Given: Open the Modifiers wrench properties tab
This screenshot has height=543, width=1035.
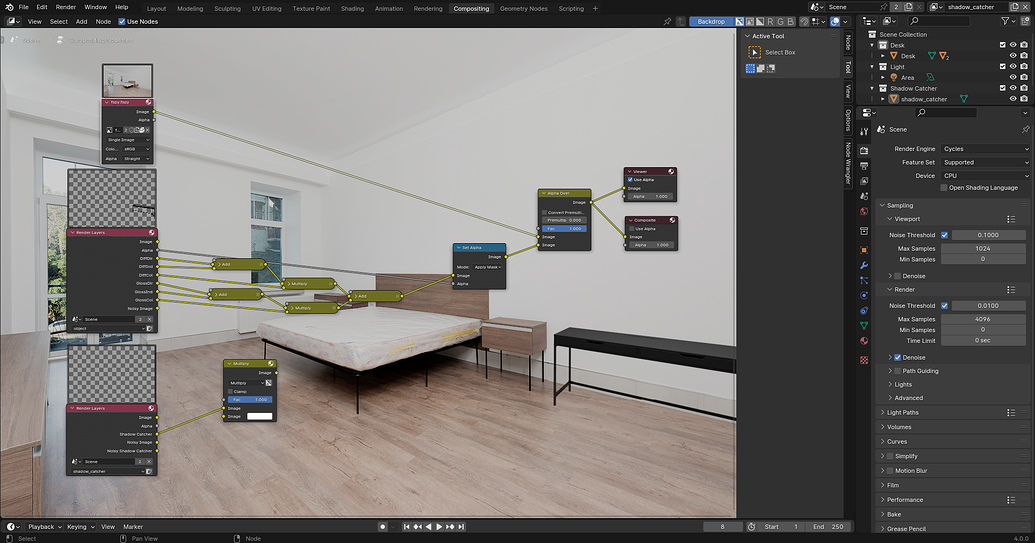Looking at the screenshot, I should pos(864,265).
